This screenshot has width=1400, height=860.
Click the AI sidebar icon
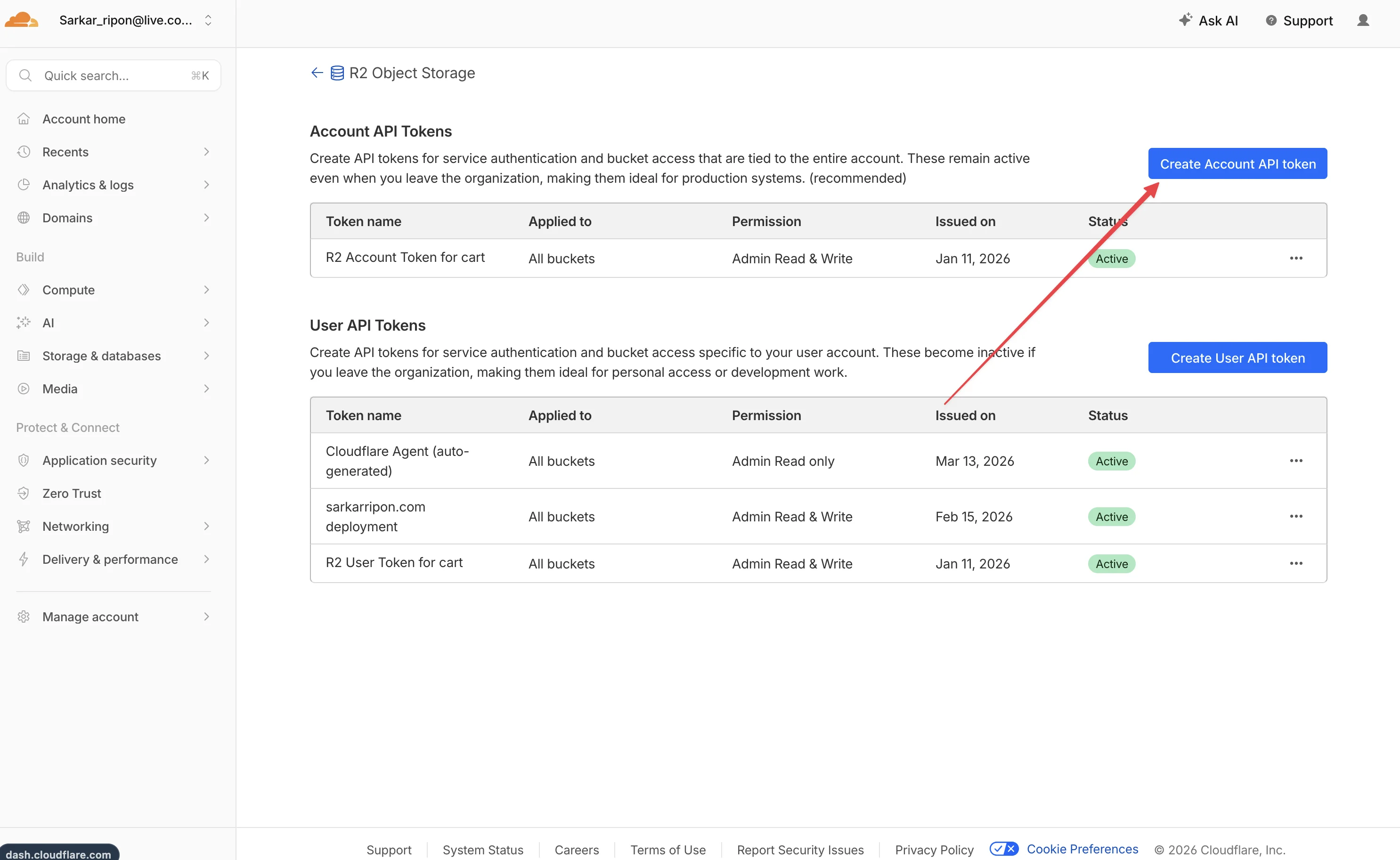[x=24, y=323]
